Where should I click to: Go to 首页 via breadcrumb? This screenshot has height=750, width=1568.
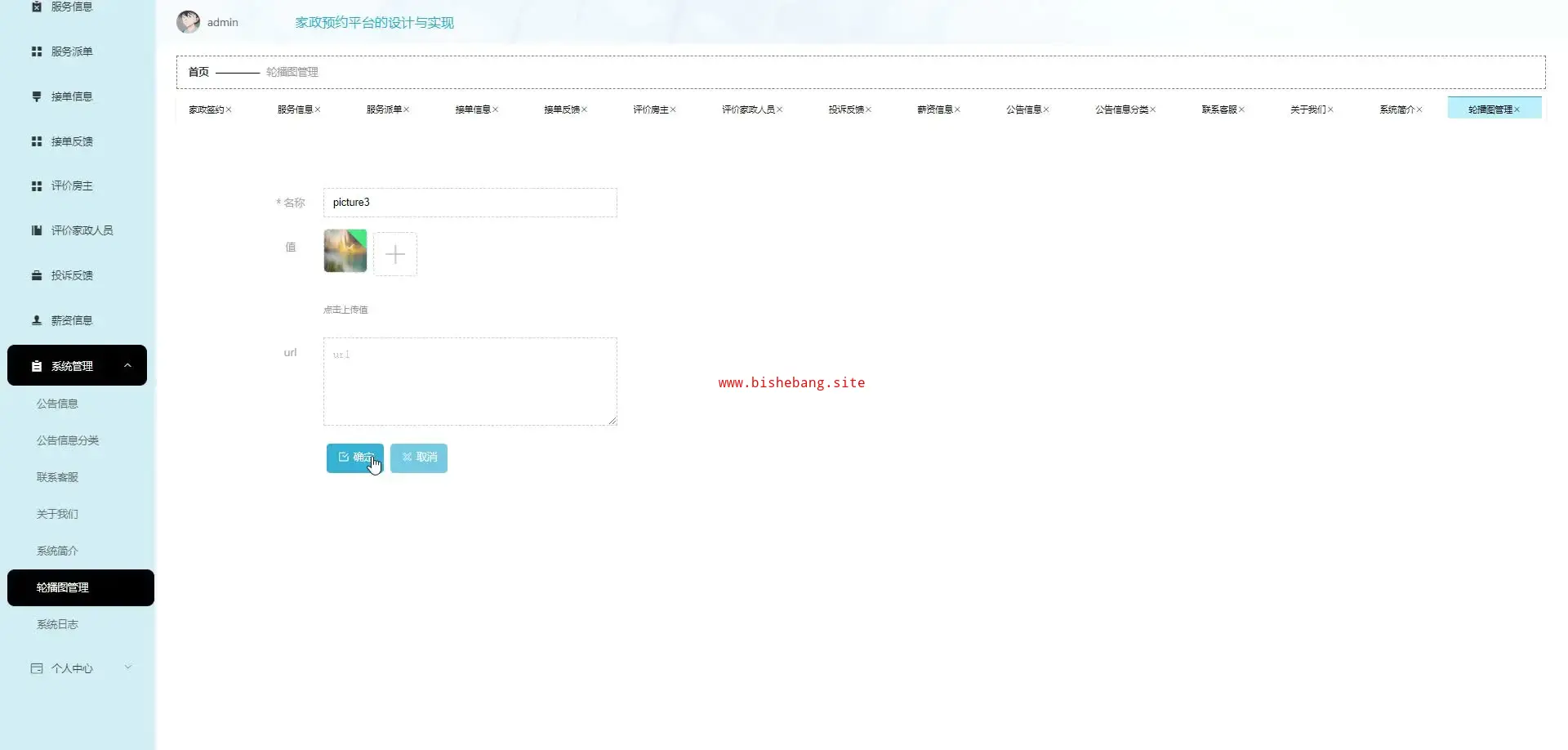(x=198, y=72)
